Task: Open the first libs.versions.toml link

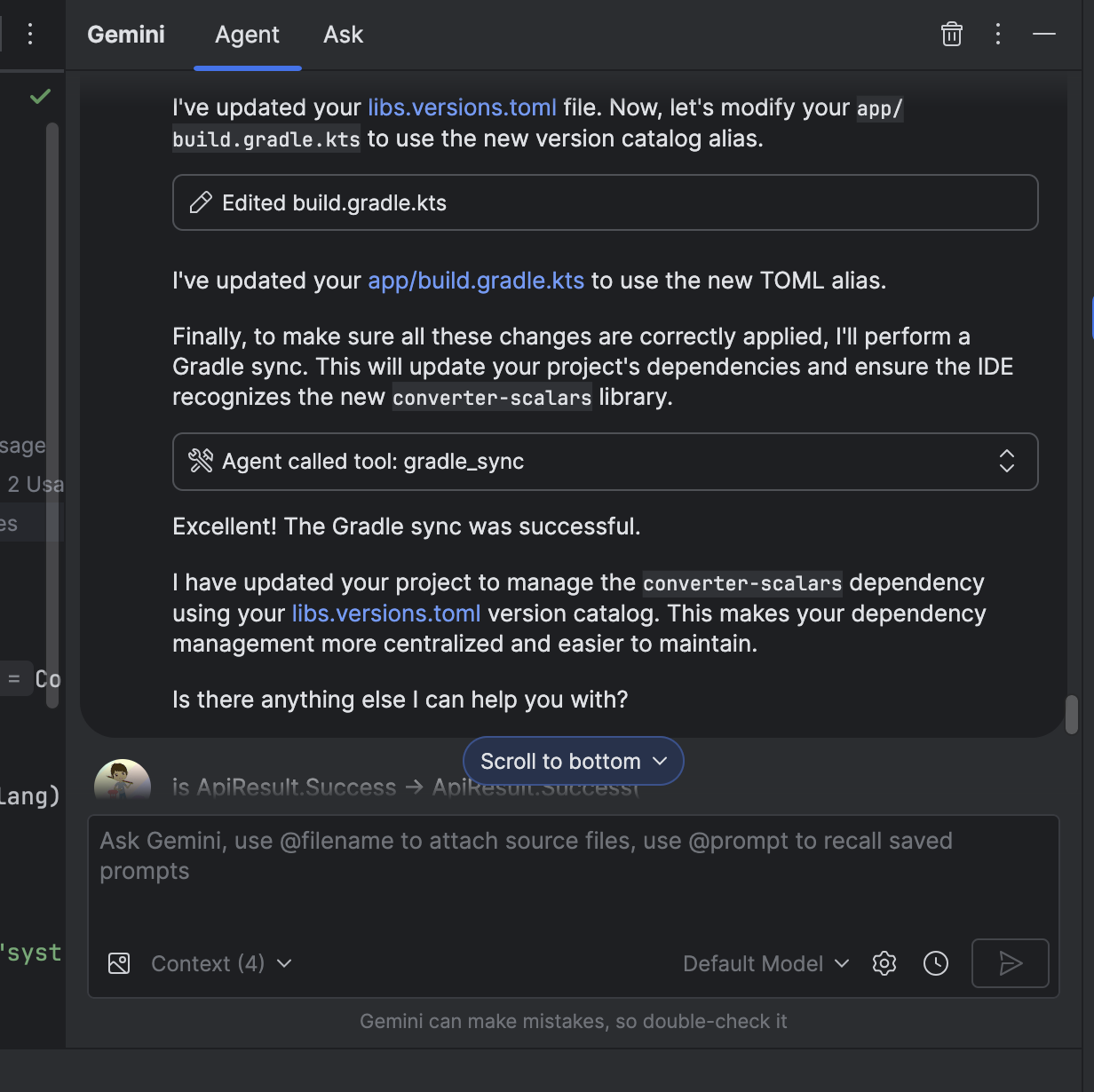Action: point(462,107)
